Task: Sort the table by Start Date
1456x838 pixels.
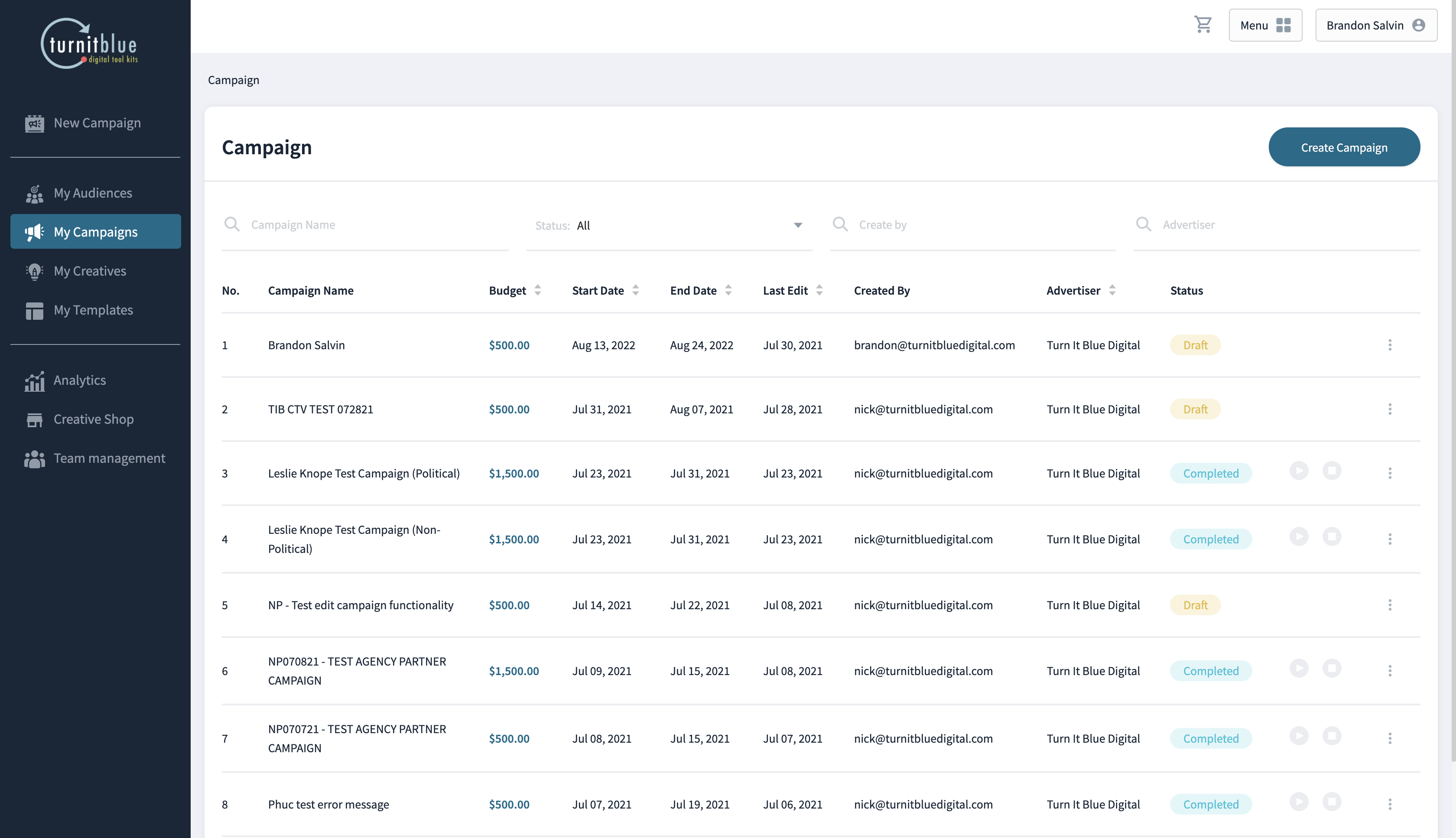Action: point(636,290)
